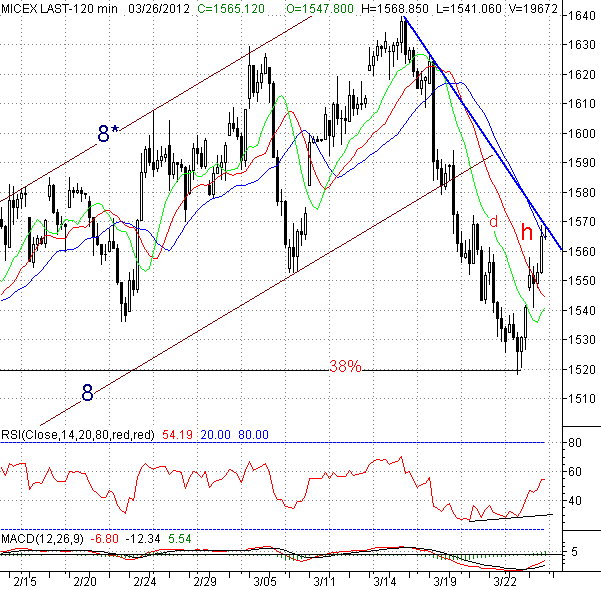The width and height of the screenshot is (601, 590).
Task: Click the 1510 price axis label
Action: click(581, 399)
